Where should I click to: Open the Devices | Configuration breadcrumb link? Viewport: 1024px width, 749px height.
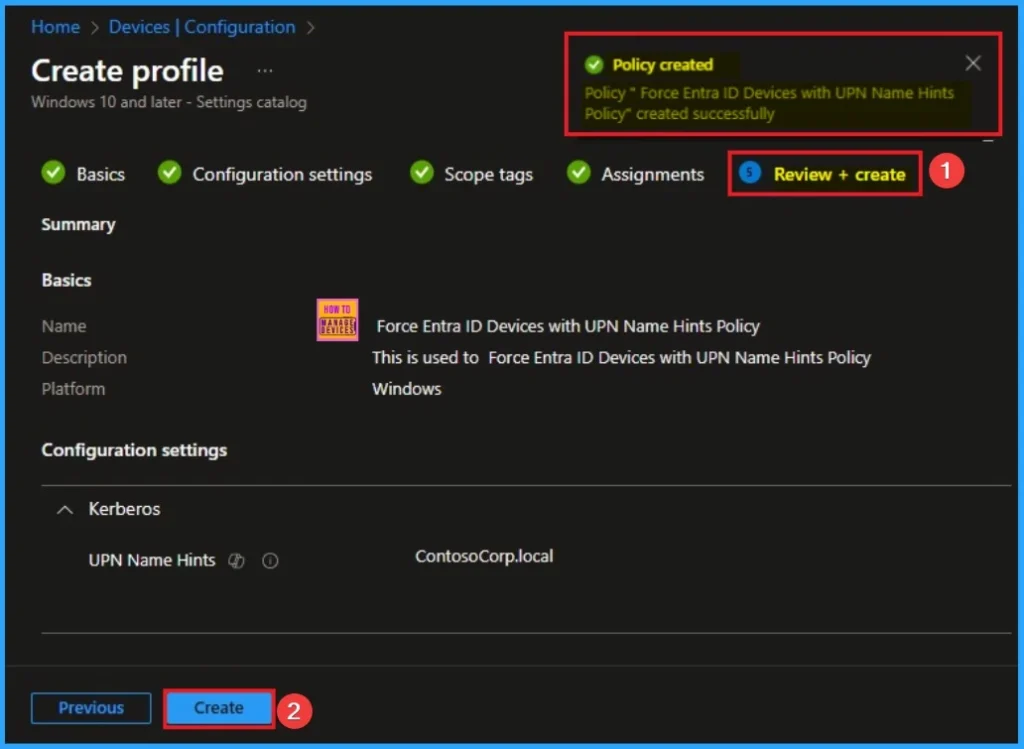coord(202,27)
